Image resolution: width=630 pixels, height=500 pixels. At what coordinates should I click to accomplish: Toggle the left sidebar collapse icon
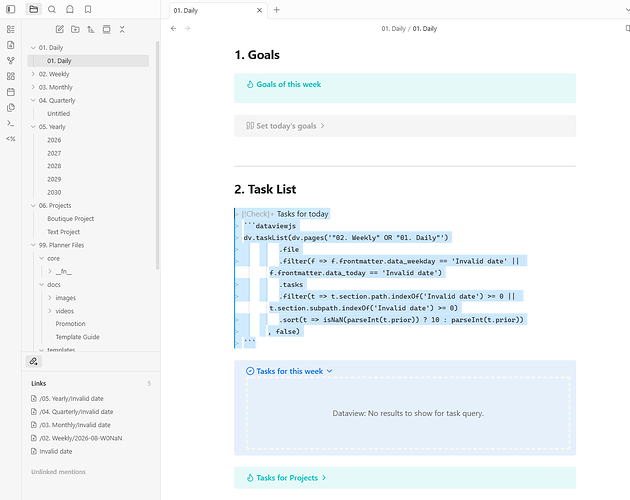pyautogui.click(x=11, y=9)
